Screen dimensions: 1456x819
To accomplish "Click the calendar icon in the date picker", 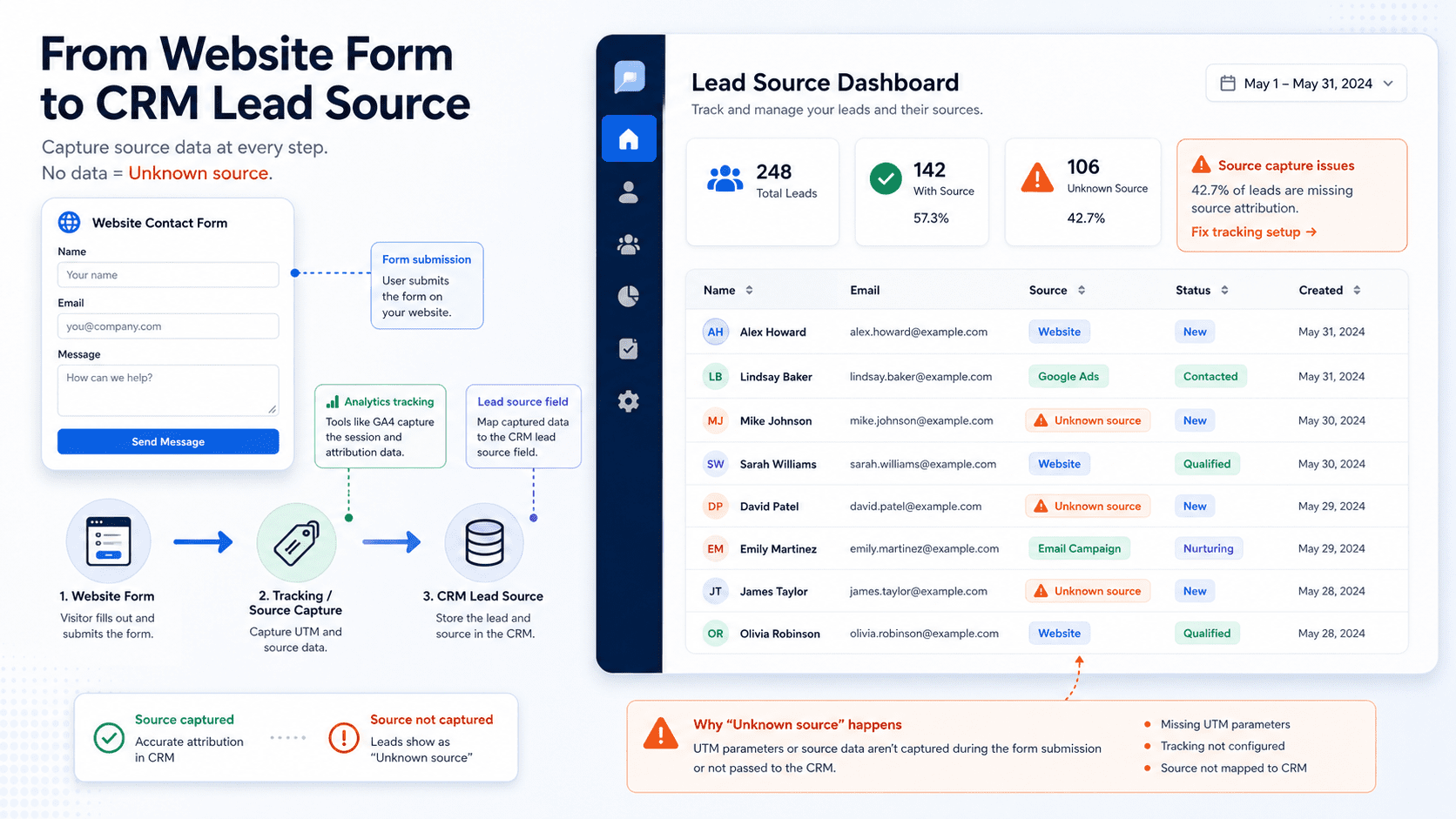I will coord(1228,84).
